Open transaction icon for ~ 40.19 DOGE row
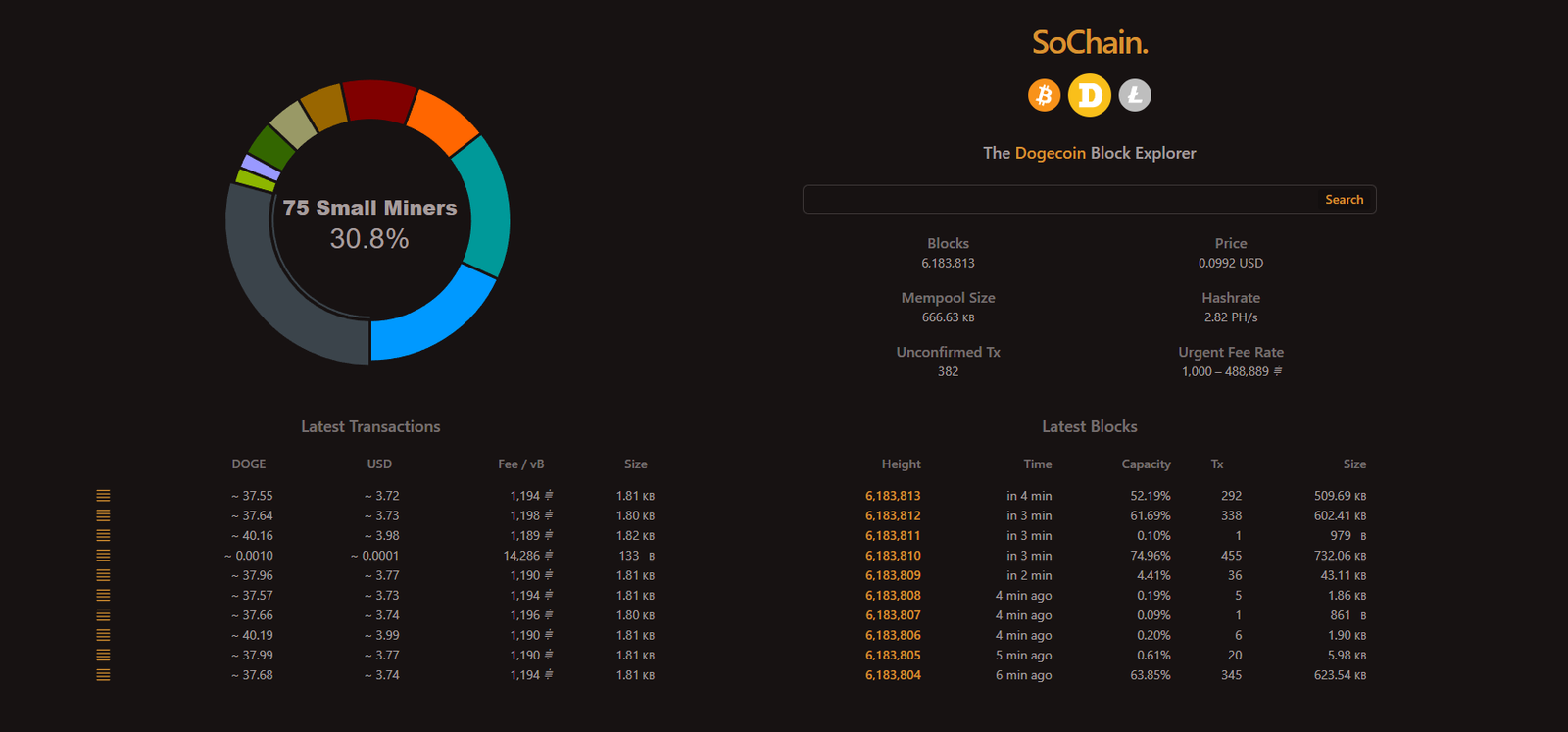 [x=103, y=635]
